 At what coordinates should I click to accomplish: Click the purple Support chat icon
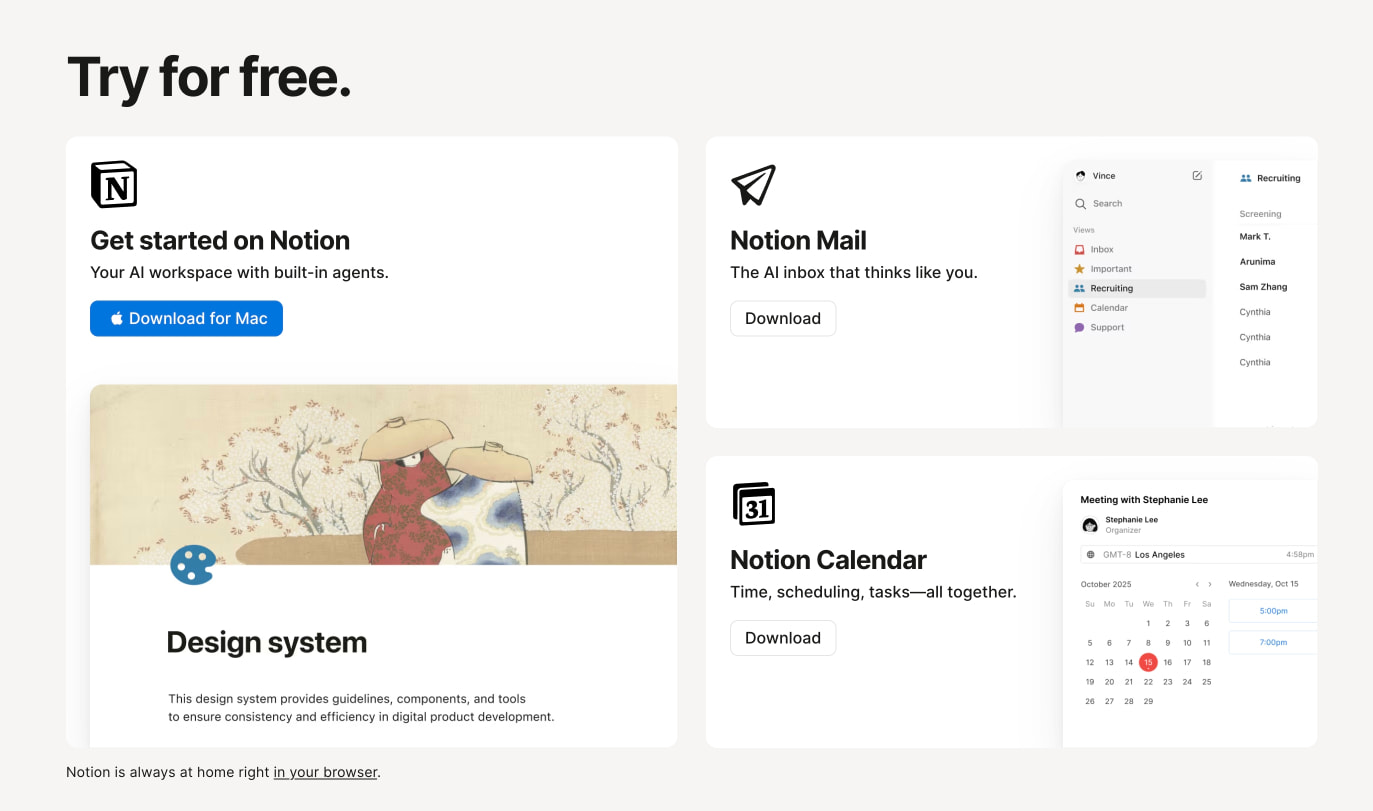[1079, 328]
